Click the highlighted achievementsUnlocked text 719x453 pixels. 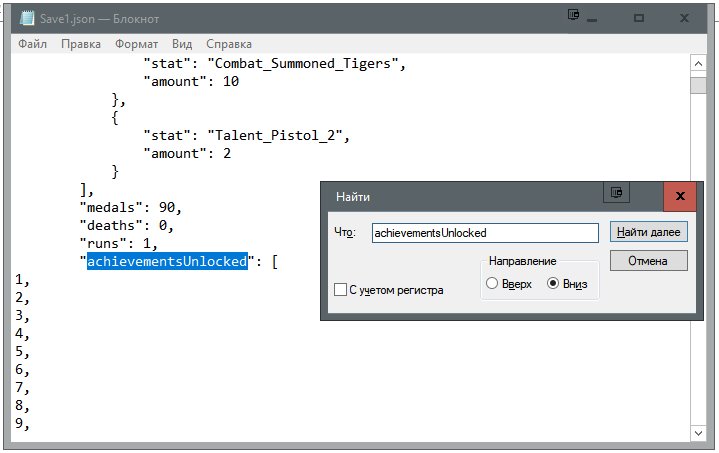coord(166,261)
